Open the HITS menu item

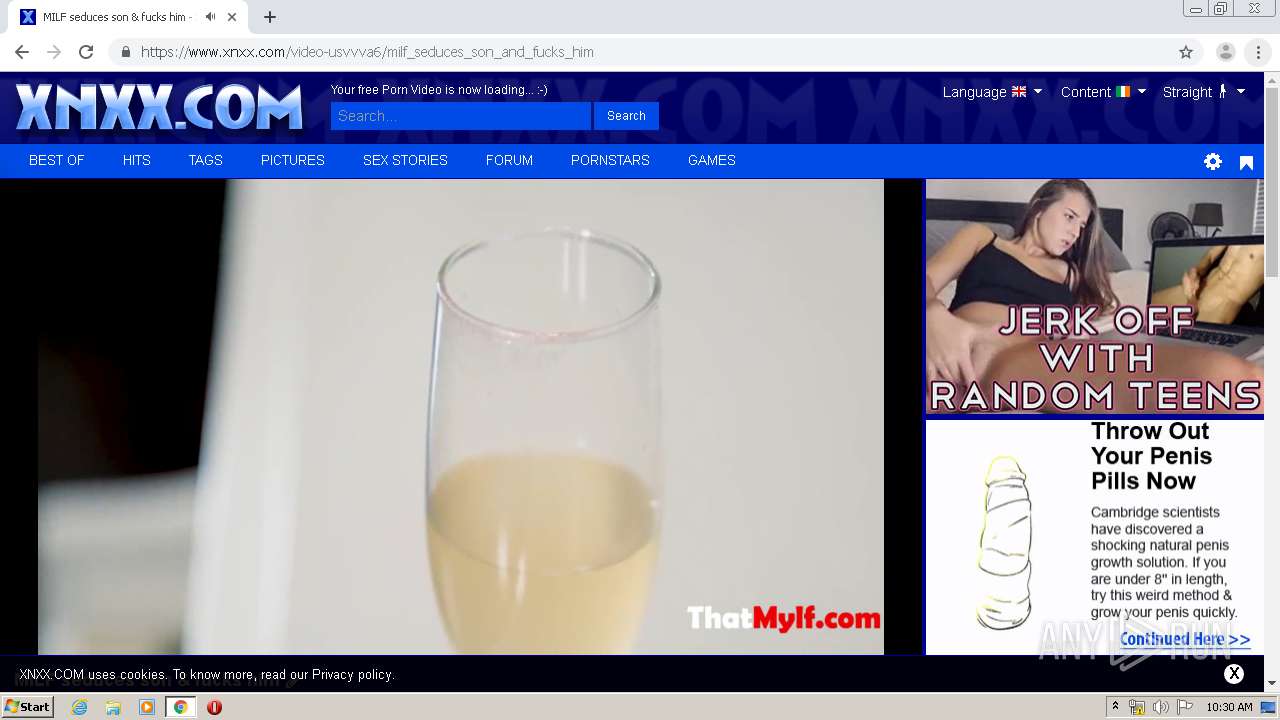point(137,160)
